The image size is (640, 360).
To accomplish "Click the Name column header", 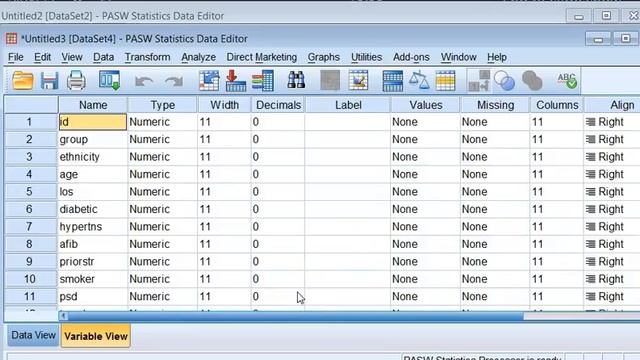I will (x=93, y=105).
